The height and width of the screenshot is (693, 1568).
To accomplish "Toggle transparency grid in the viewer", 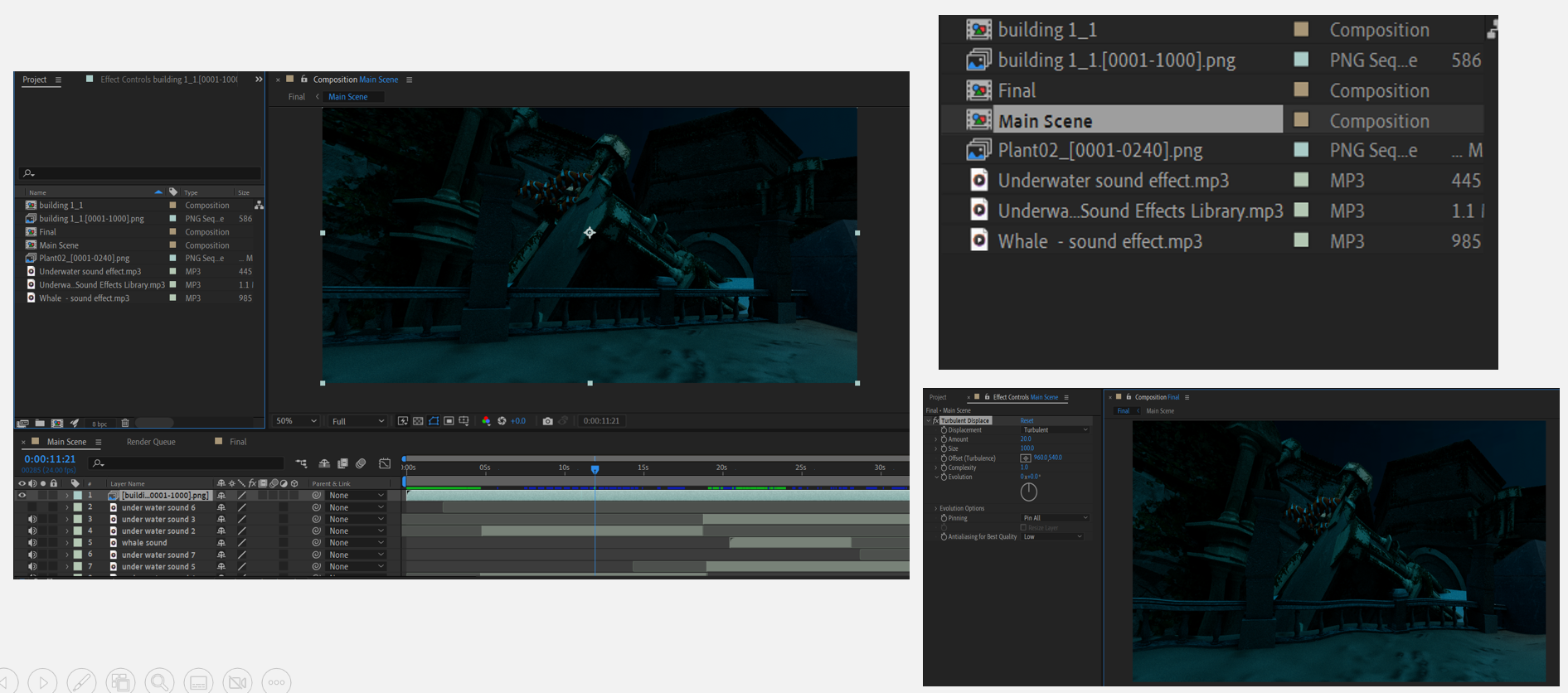I will pyautogui.click(x=418, y=421).
